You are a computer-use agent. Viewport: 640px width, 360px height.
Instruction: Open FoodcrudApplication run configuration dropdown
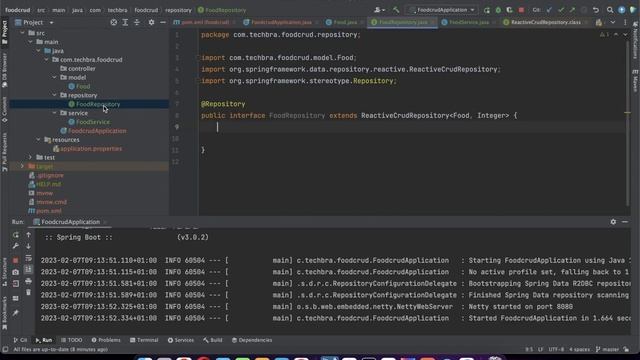[x=442, y=10]
